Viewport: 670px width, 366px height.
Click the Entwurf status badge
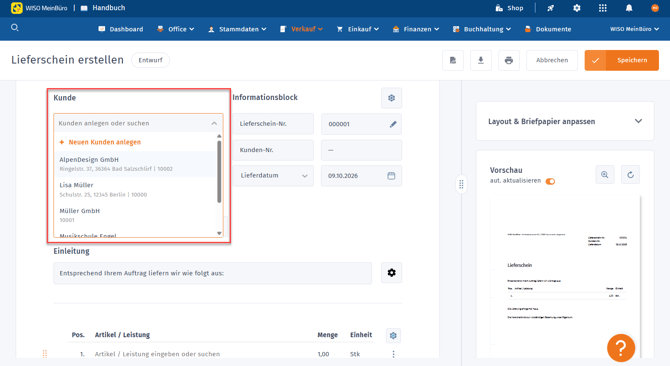click(x=150, y=60)
